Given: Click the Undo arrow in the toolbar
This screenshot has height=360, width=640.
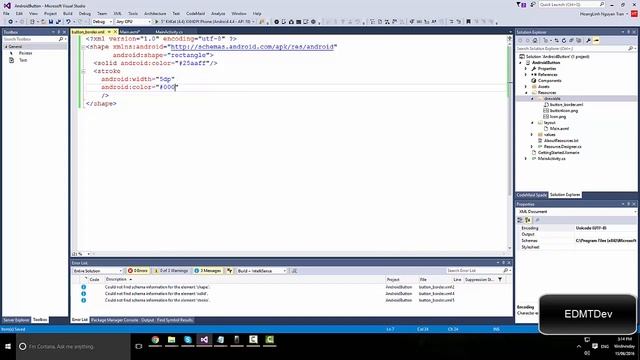Looking at the screenshot, I should [x=69, y=22].
